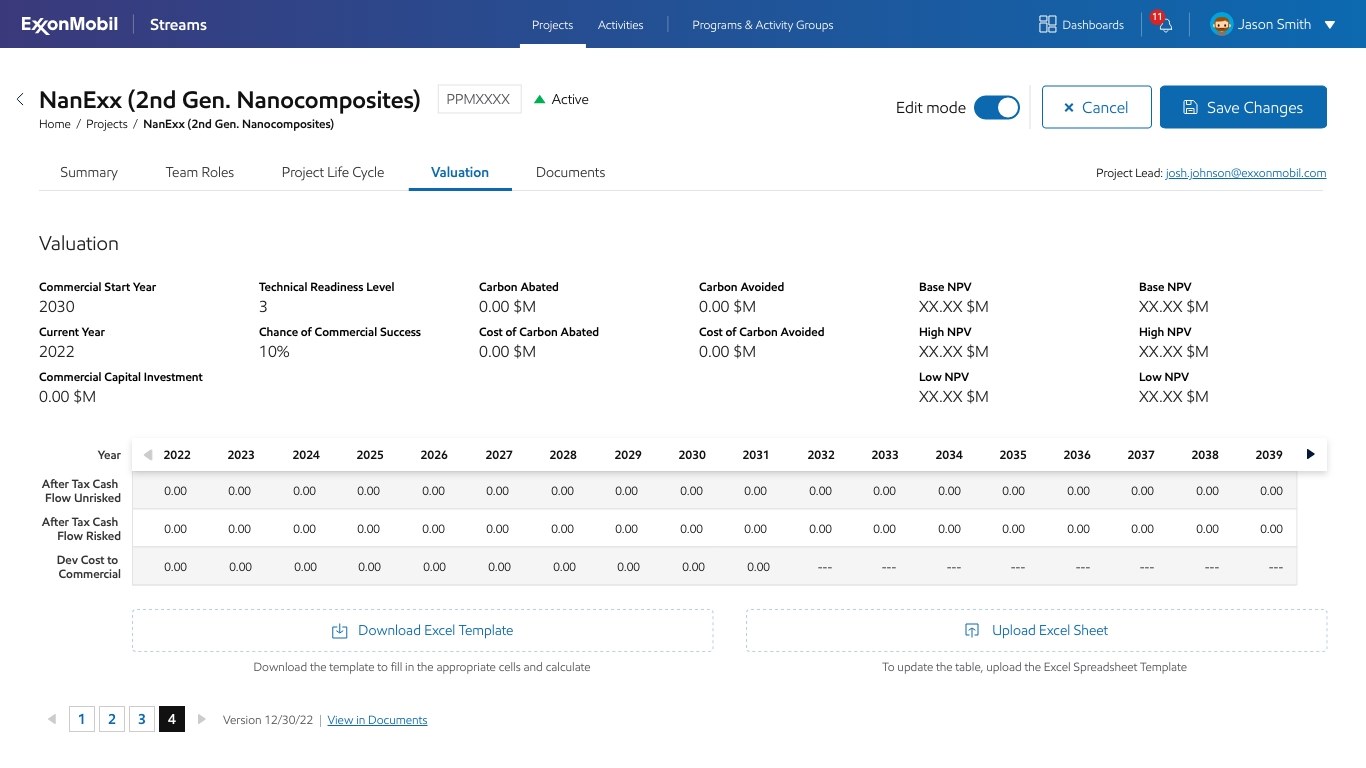Image resolution: width=1366 pixels, height=768 pixels.
Task: Turn off the Edit mode switch
Action: coord(996,108)
